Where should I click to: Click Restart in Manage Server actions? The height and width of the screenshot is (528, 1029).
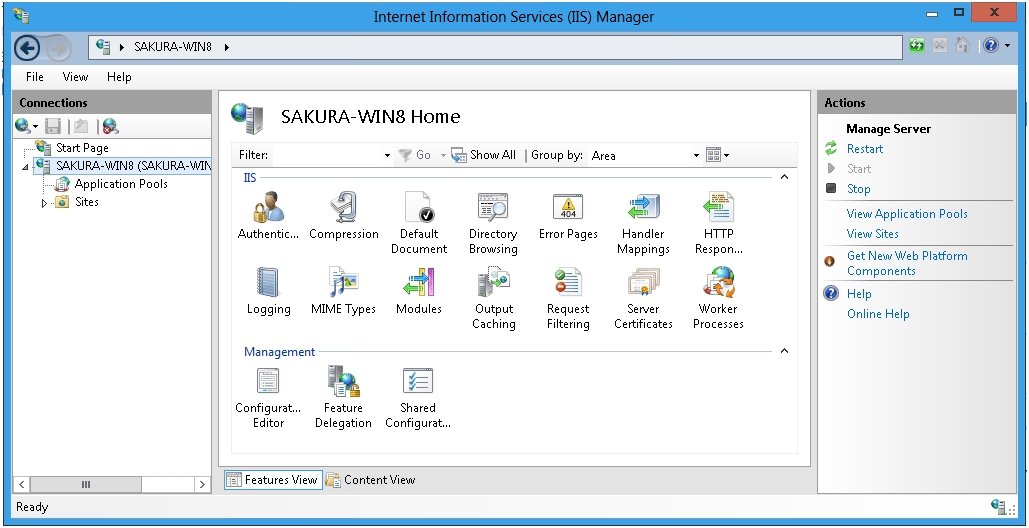[865, 149]
